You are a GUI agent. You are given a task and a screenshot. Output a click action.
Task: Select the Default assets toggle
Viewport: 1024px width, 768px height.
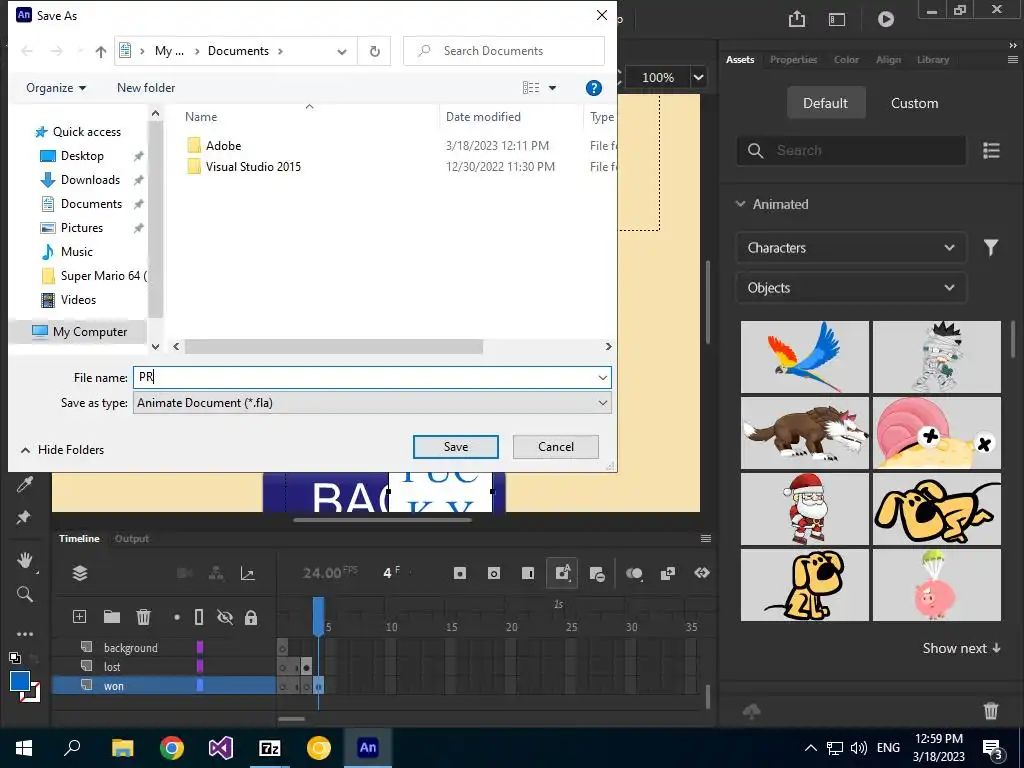pyautogui.click(x=825, y=103)
